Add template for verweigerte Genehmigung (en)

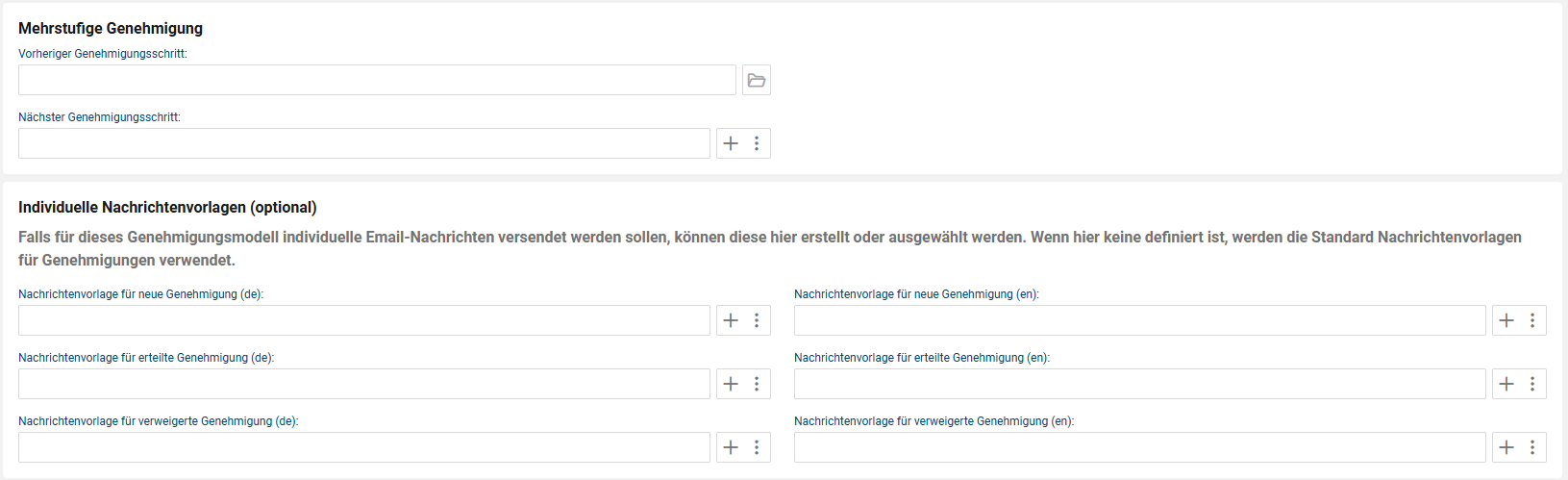(1506, 447)
